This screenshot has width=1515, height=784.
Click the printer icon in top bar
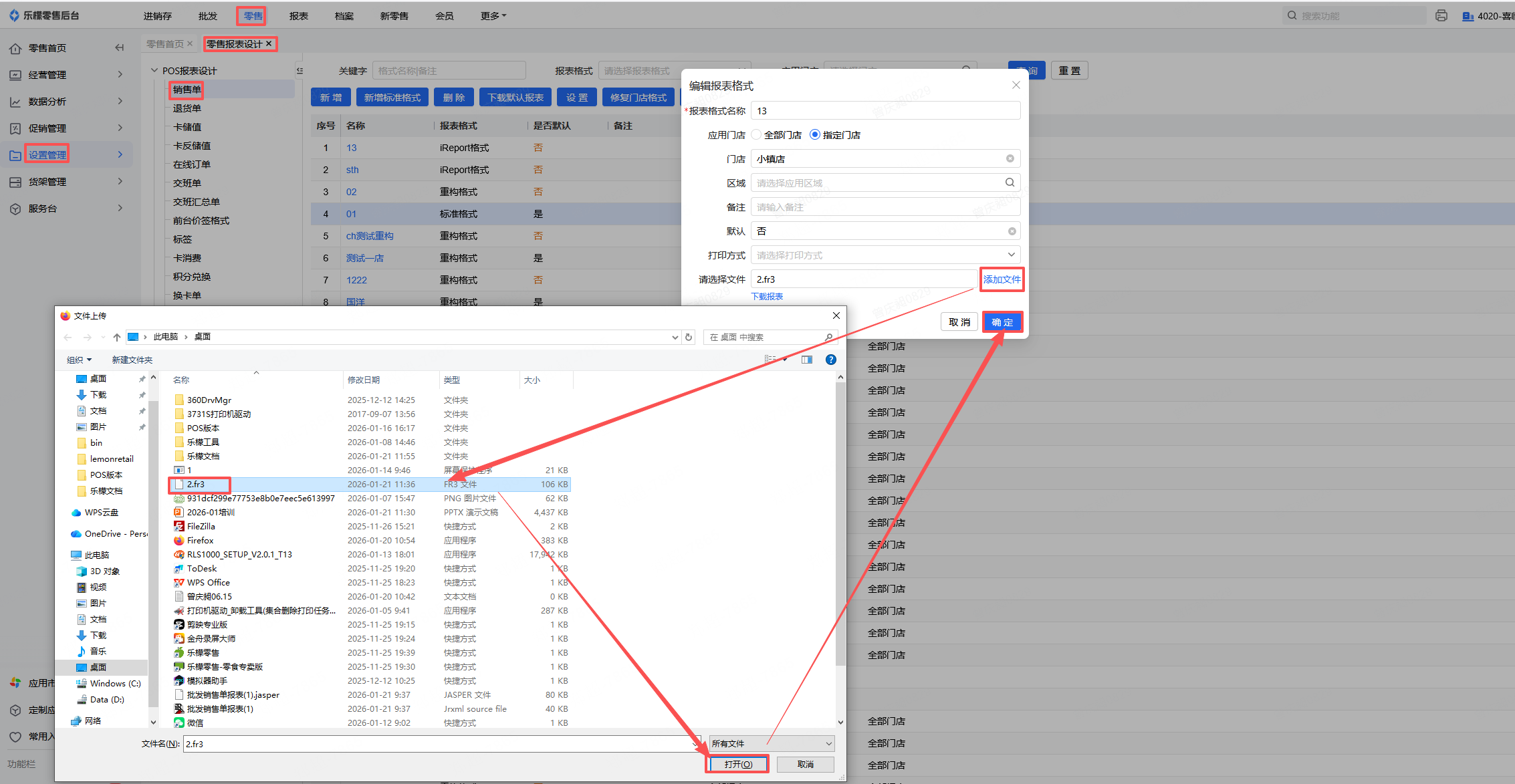point(1441,15)
